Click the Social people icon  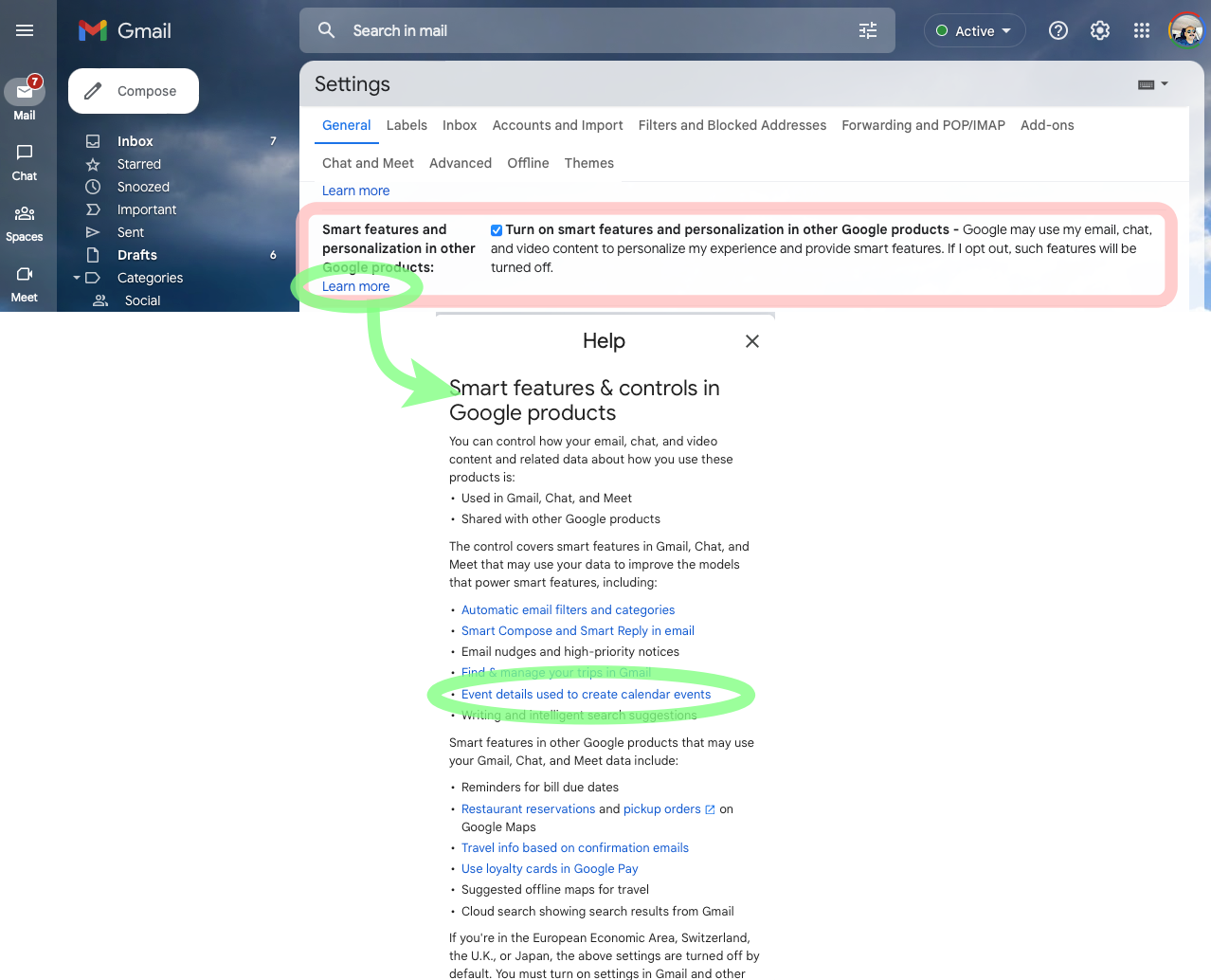coord(100,300)
